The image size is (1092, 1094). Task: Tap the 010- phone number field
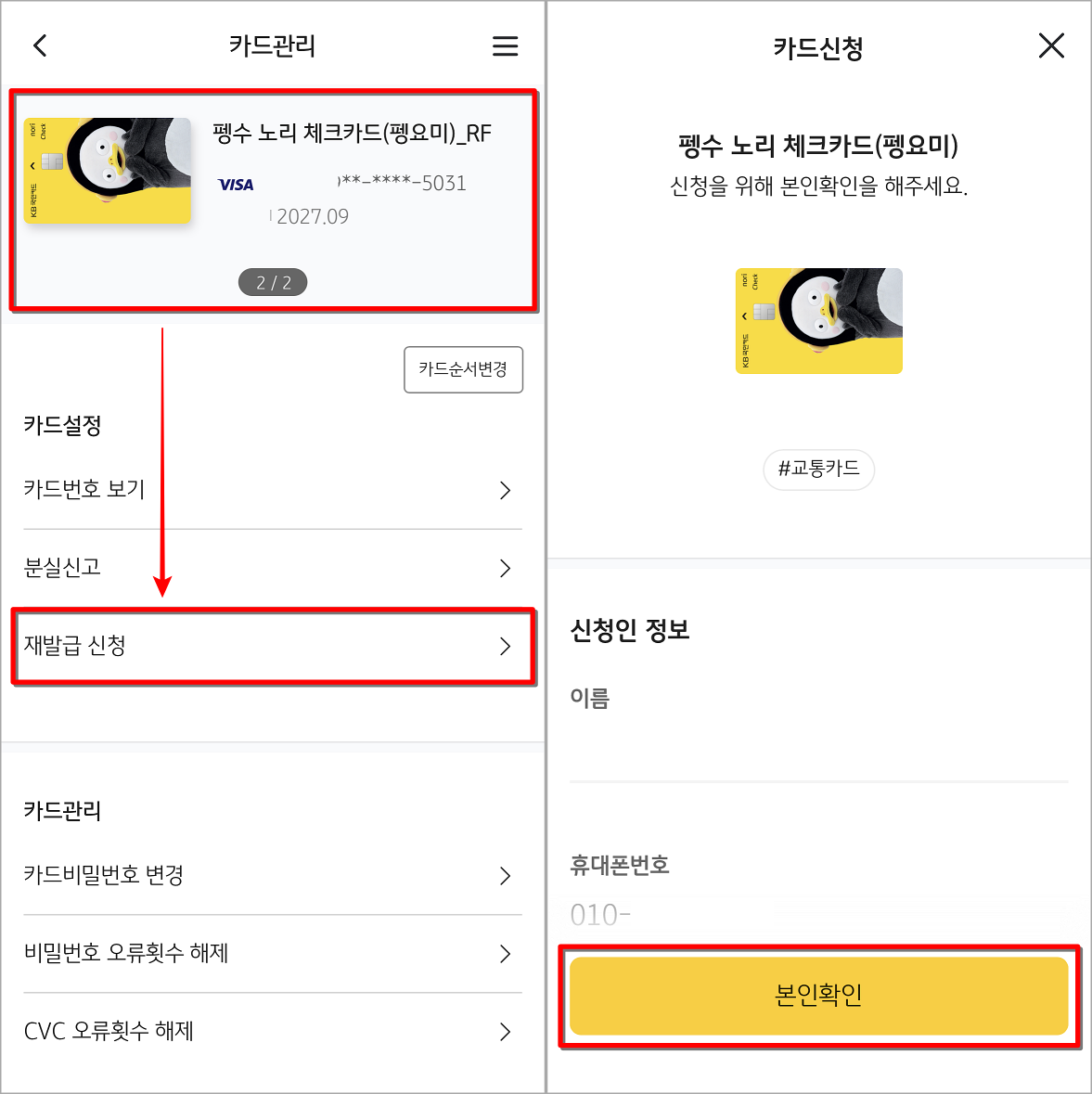(x=818, y=914)
